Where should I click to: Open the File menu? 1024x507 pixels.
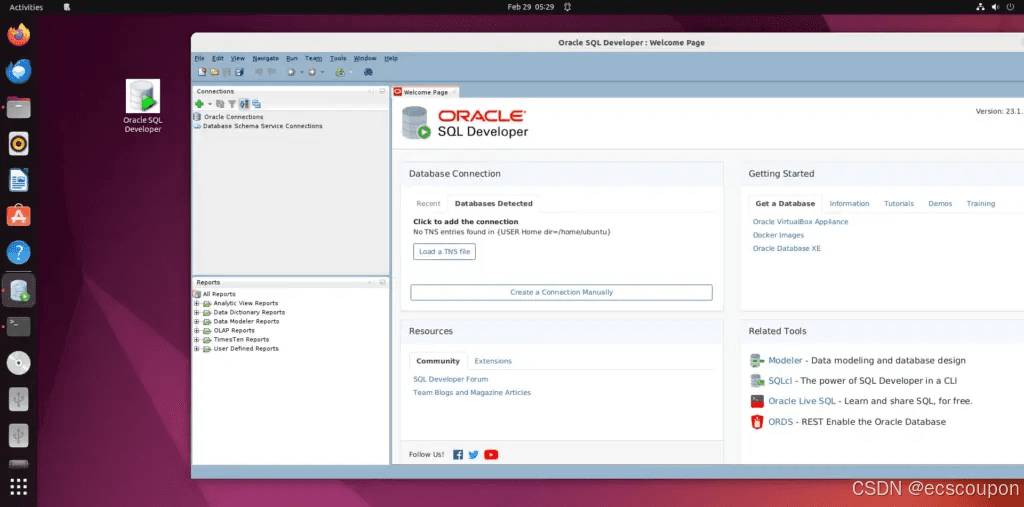pyautogui.click(x=200, y=58)
